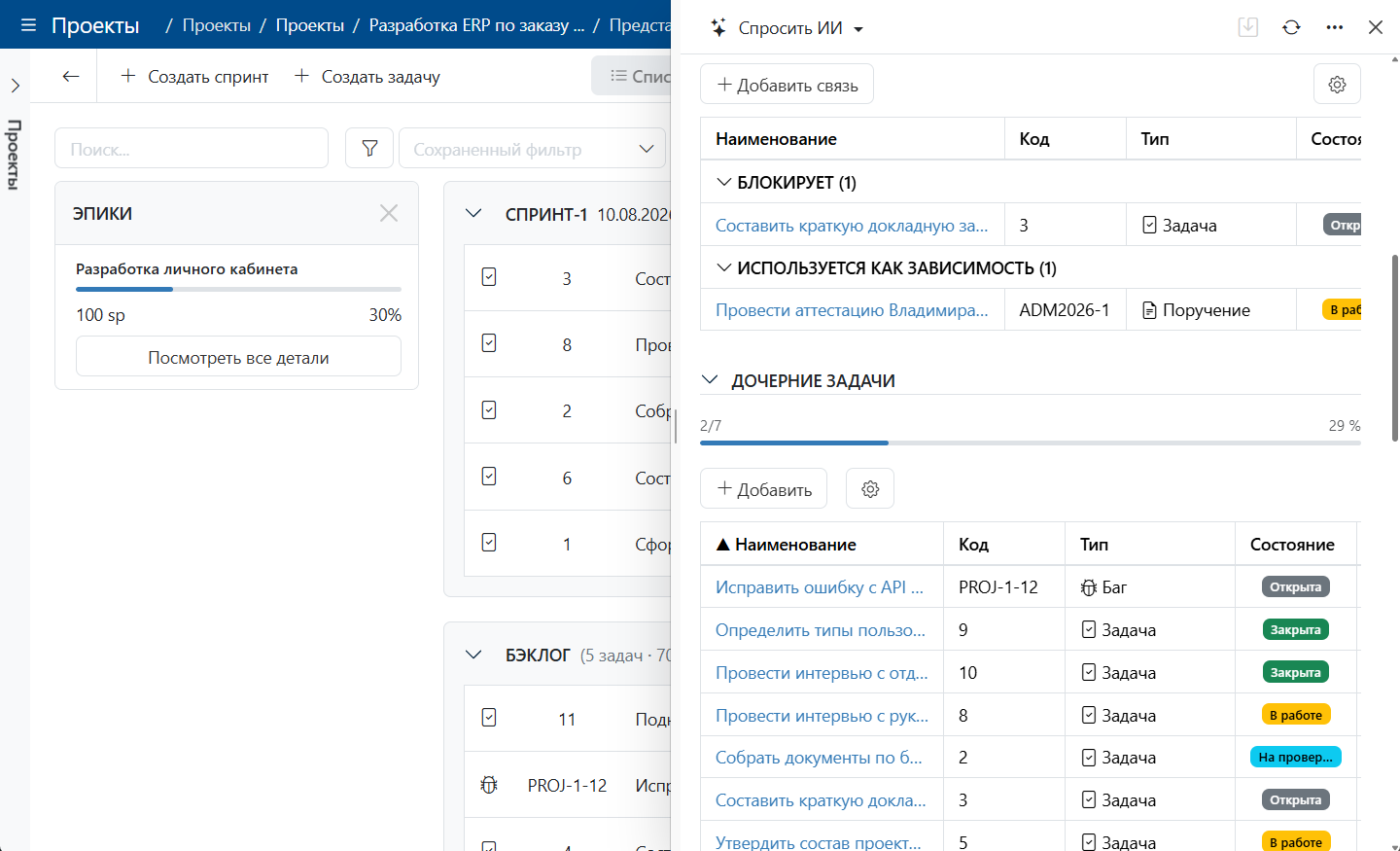Image resolution: width=1400 pixels, height=851 pixels.
Task: Refresh the task panel
Action: coord(1291,27)
